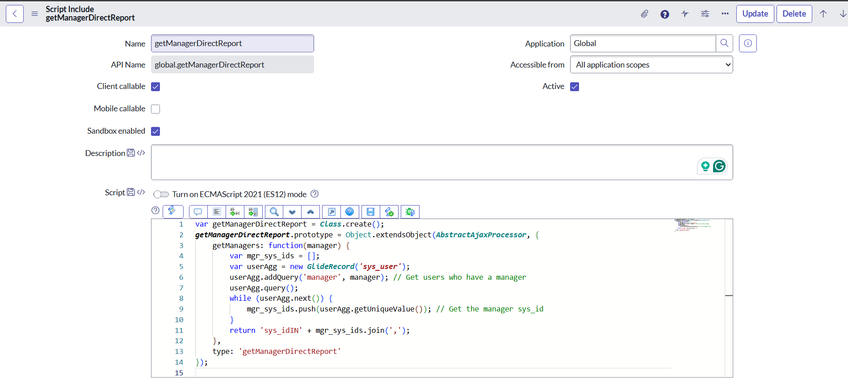Uncheck the Active checkbox
The height and width of the screenshot is (387, 848).
[x=574, y=86]
